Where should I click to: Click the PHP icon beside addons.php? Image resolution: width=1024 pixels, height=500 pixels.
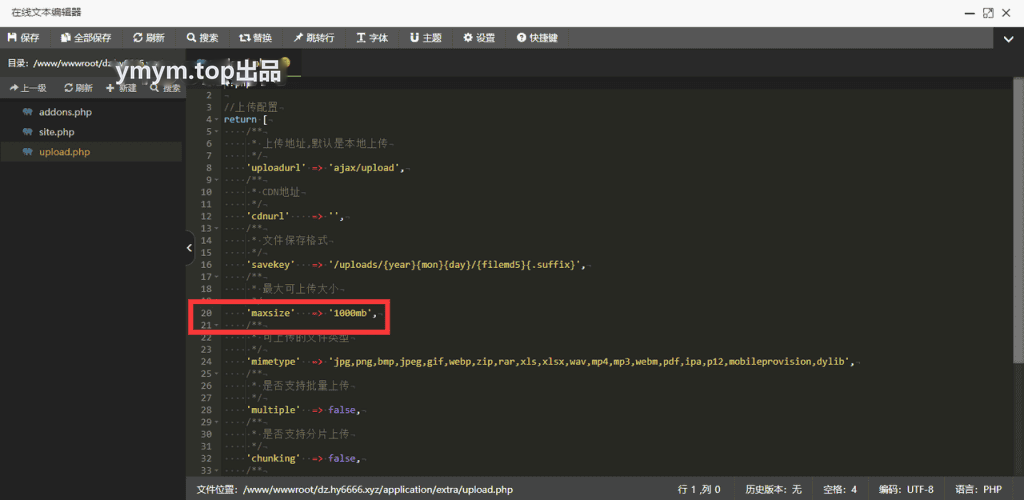pos(27,112)
